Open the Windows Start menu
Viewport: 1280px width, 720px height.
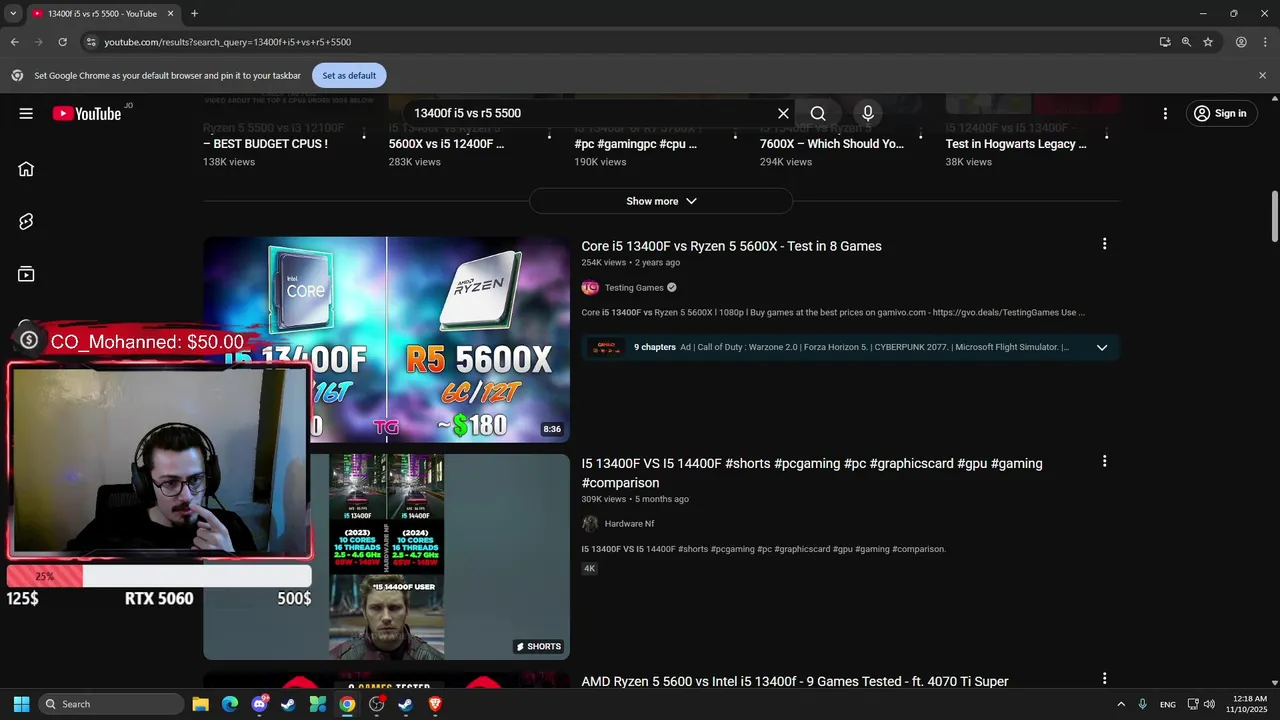pyautogui.click(x=21, y=704)
